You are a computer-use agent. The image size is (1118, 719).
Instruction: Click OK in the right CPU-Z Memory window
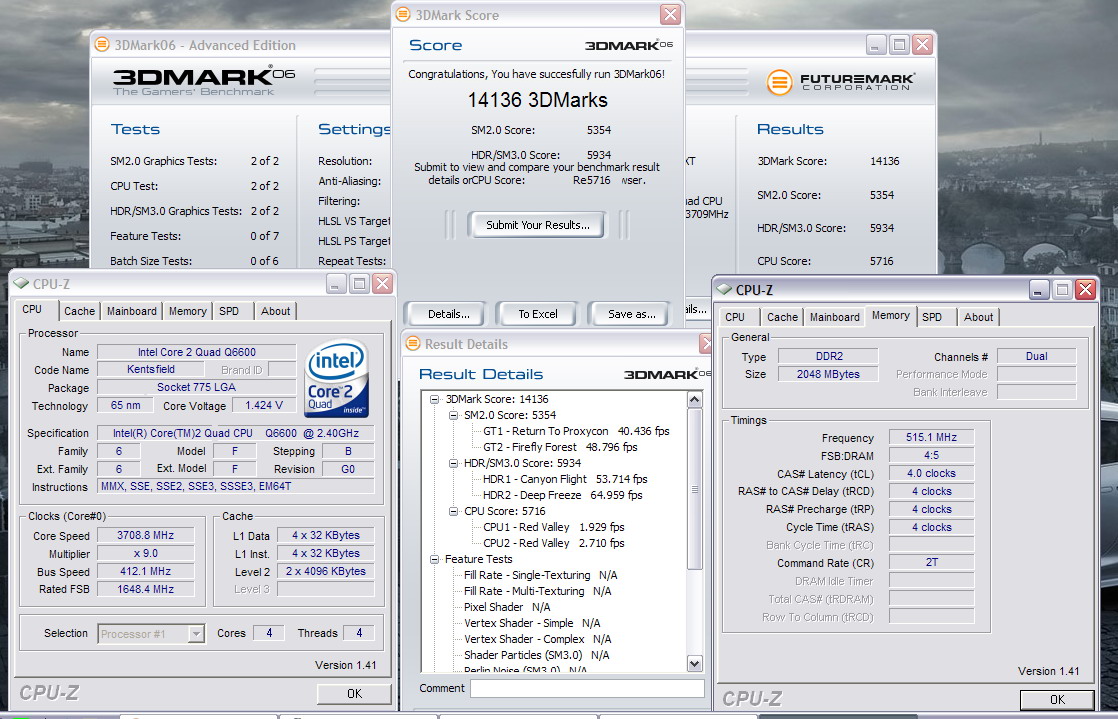1057,700
